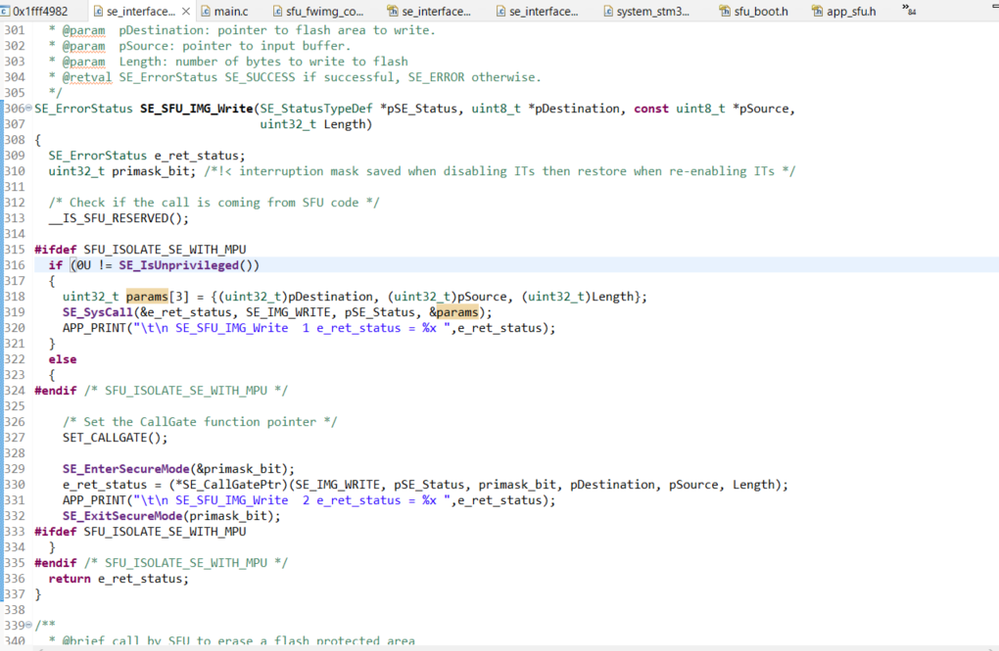999x651 pixels.
Task: Click __IS_SFU_RESERVED(); on line 313
Action: pyautogui.click(x=119, y=218)
